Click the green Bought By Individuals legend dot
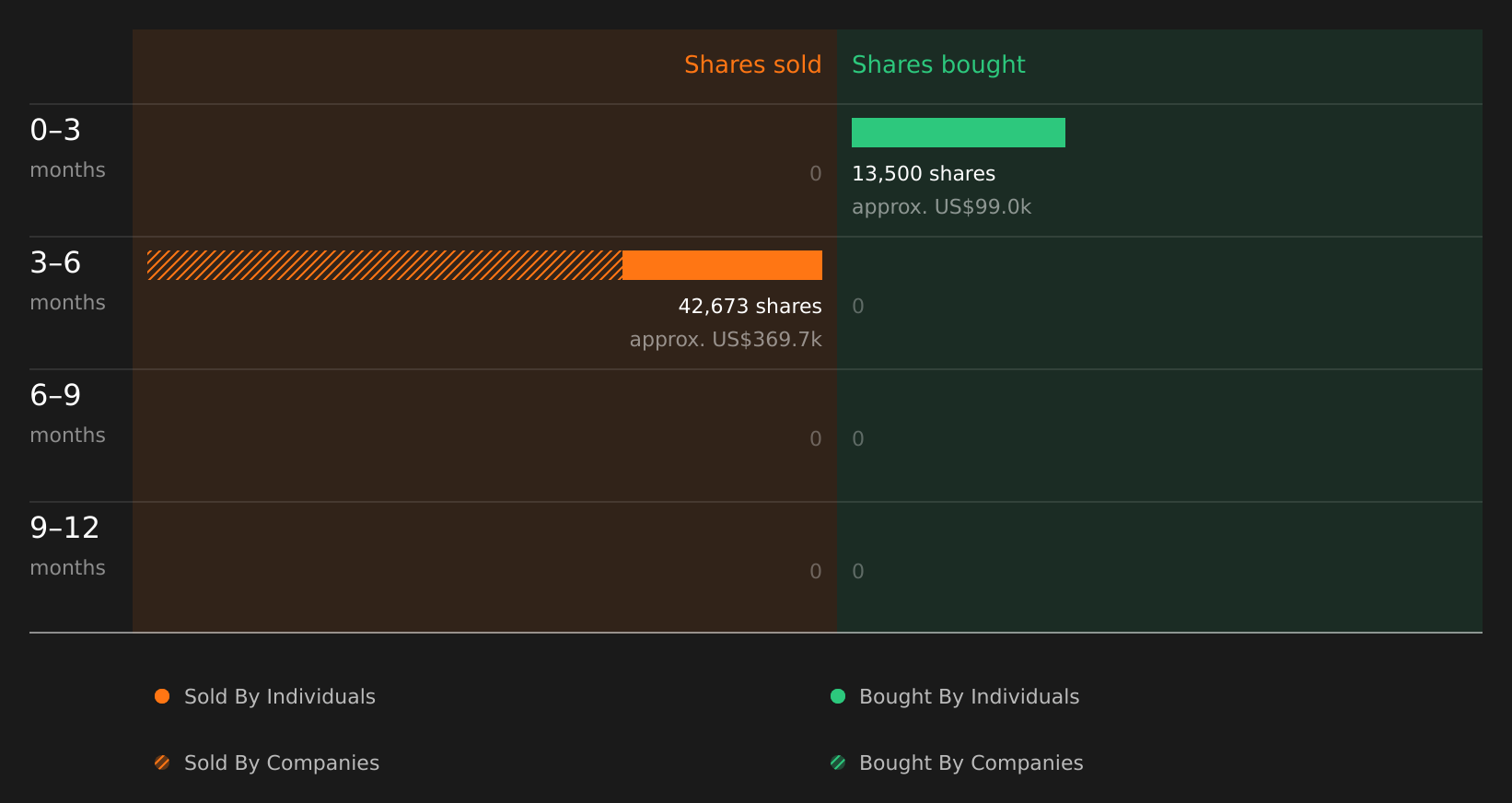This screenshot has height=803, width=1512. 838,696
